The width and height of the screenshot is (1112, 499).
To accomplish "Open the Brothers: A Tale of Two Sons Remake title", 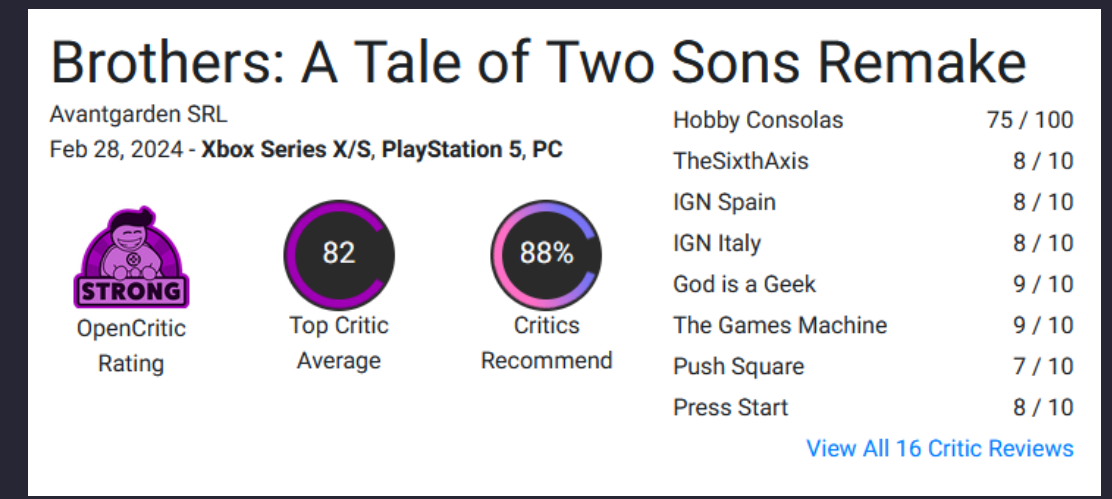I will [538, 62].
